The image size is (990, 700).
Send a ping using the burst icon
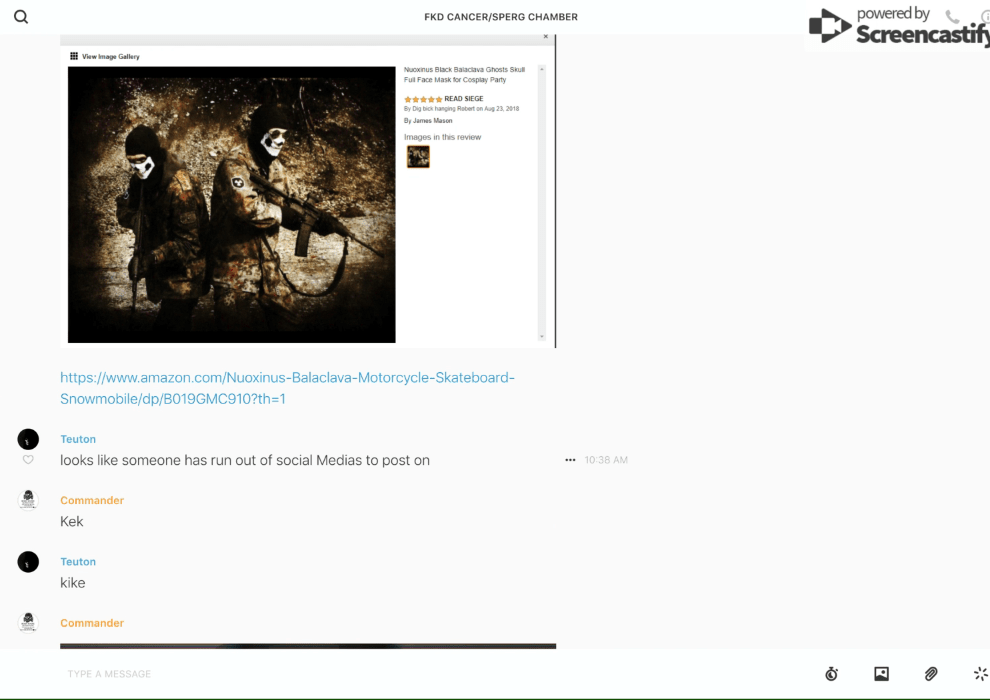click(x=980, y=674)
